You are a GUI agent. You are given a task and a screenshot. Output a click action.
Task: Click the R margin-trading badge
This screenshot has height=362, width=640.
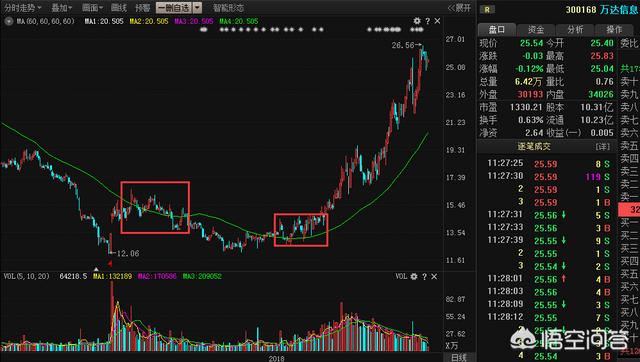click(x=487, y=9)
